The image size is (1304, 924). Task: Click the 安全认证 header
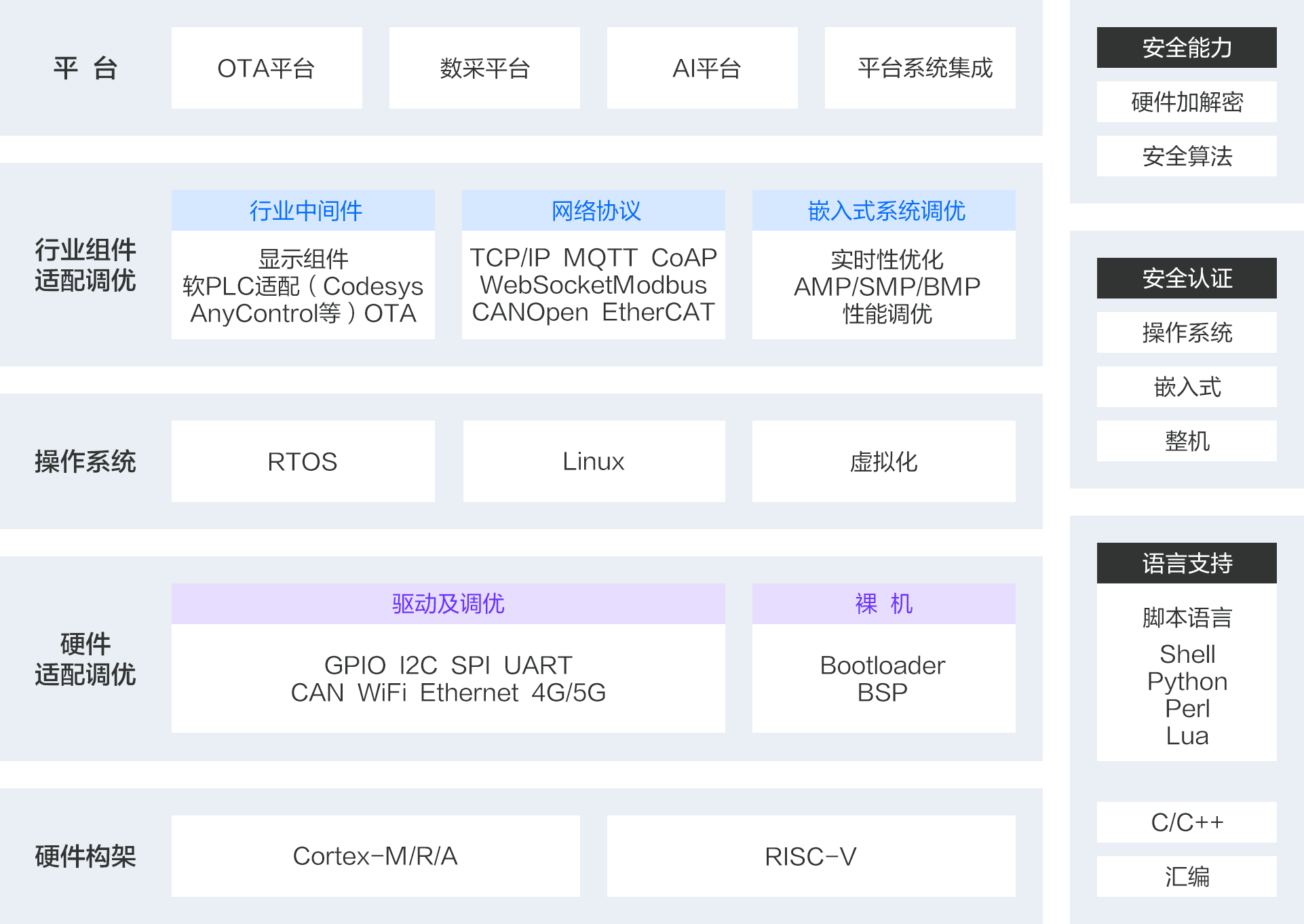(1187, 278)
